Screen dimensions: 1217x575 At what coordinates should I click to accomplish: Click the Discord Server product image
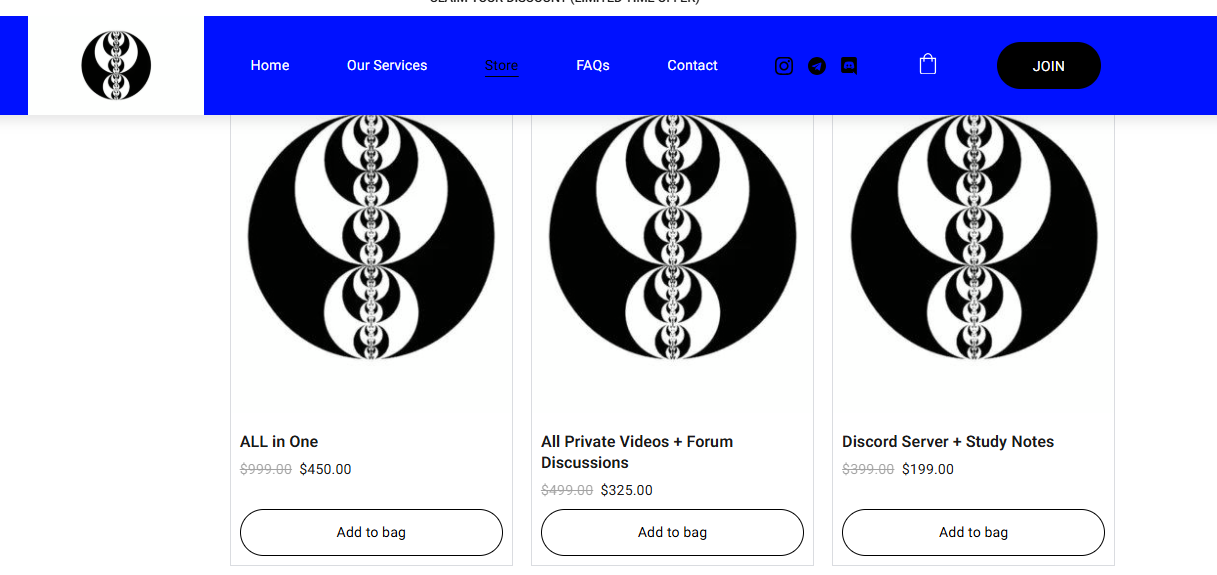(973, 240)
